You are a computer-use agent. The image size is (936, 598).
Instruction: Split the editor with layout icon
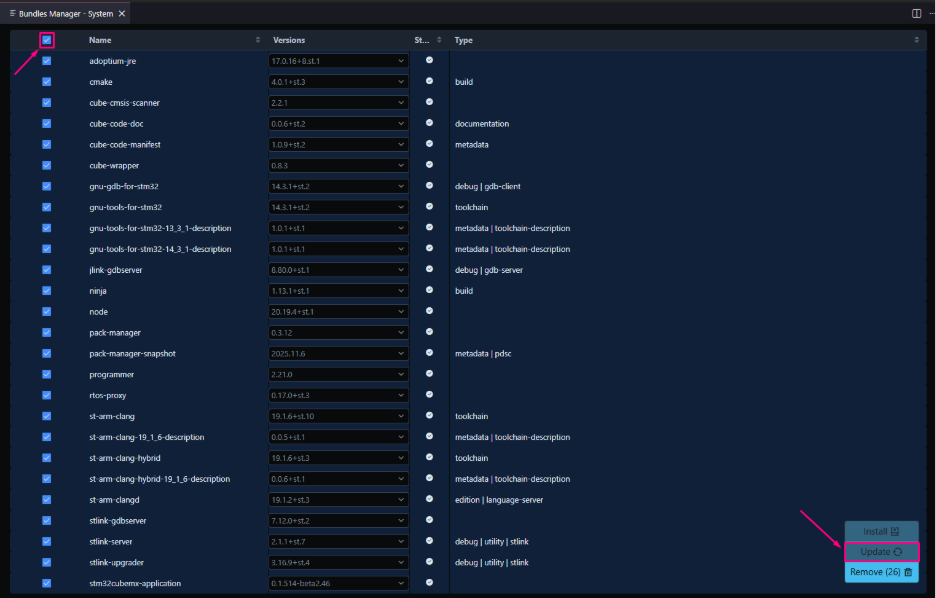coord(916,14)
